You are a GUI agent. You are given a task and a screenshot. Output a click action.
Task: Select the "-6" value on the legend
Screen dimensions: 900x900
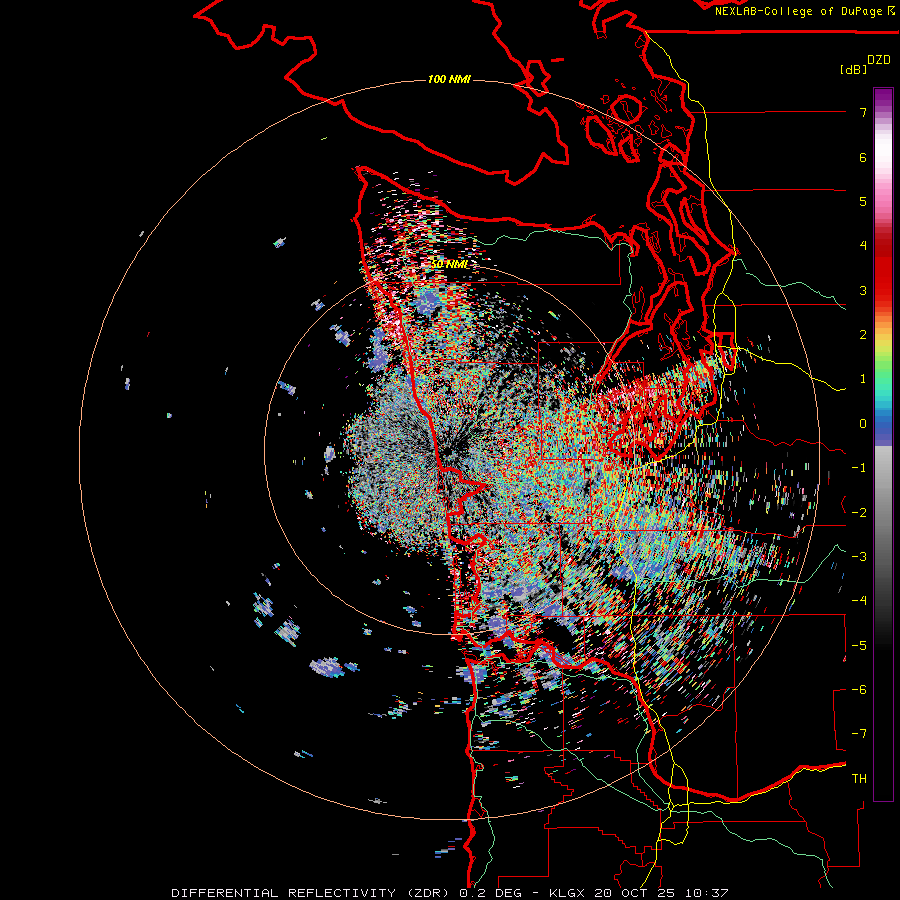point(859,690)
